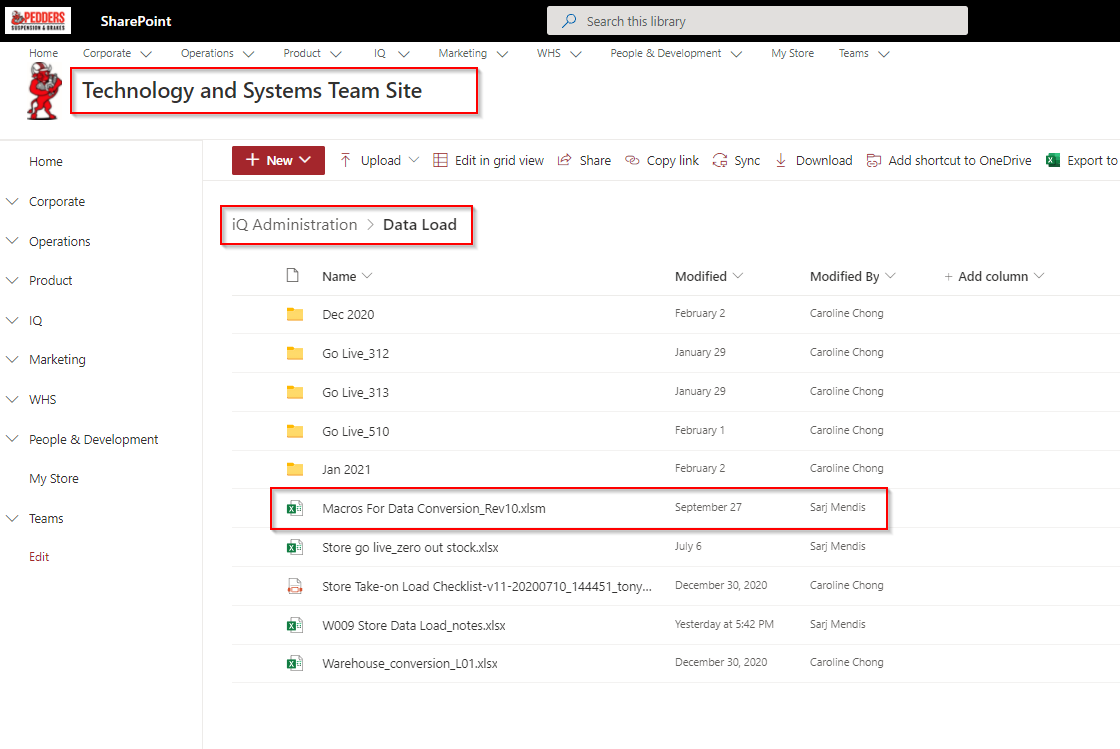Click the Download arrow icon
This screenshot has width=1120, height=749.
(x=781, y=160)
